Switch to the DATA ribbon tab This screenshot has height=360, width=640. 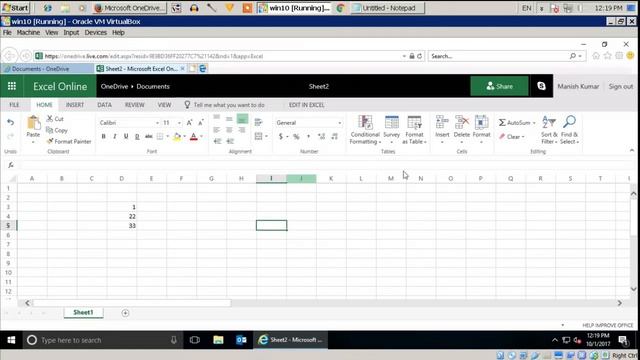pyautogui.click(x=104, y=105)
